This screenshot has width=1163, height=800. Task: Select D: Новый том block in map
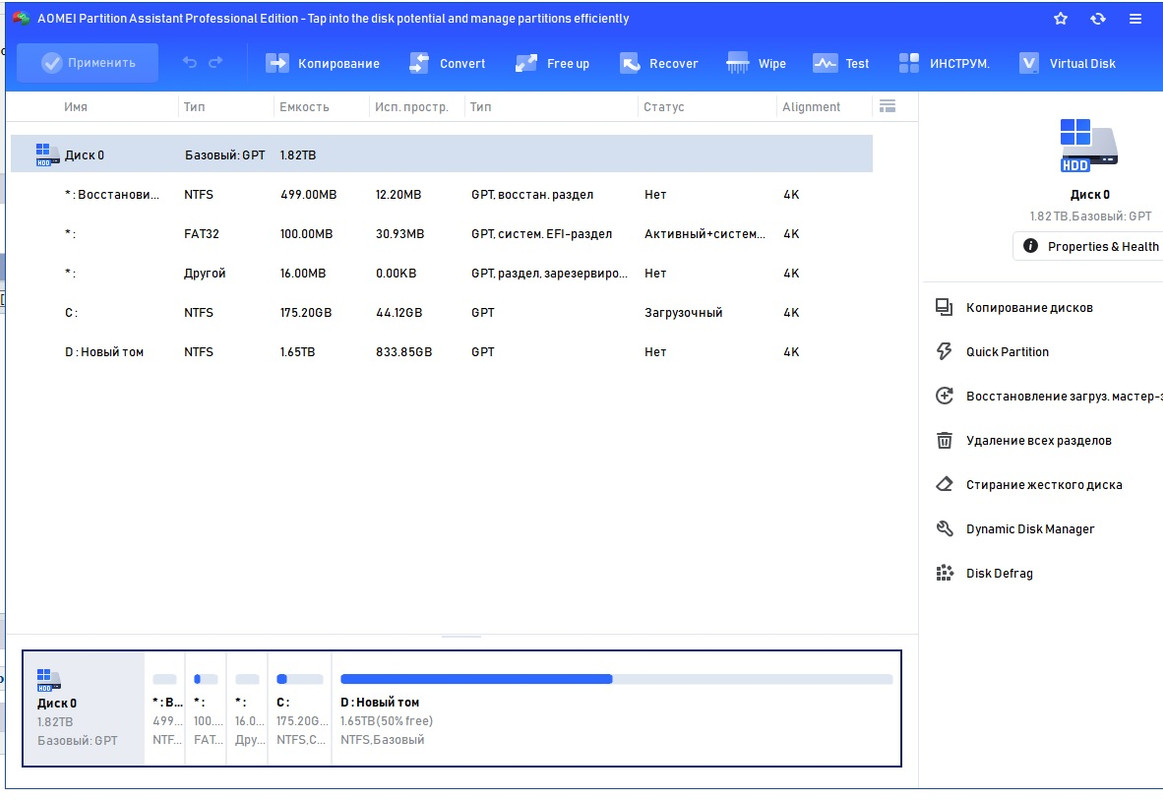[x=616, y=708]
